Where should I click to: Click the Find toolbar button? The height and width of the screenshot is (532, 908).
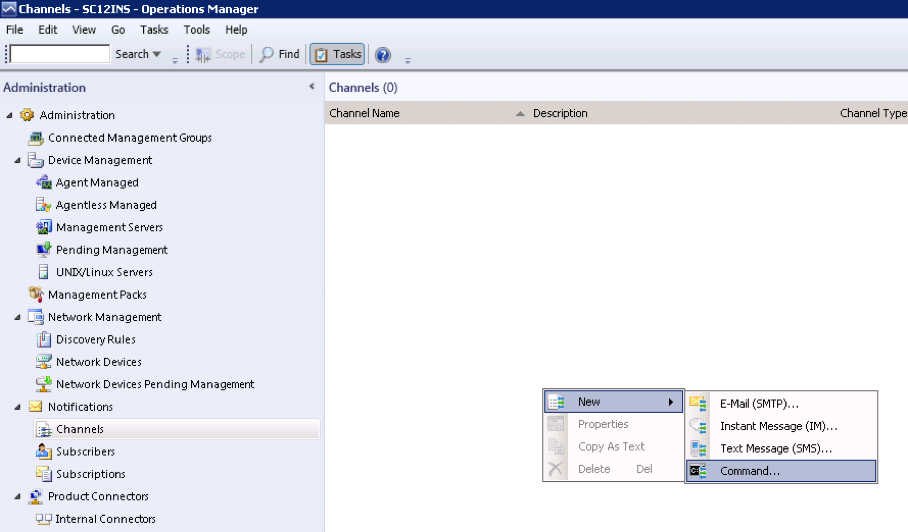pos(280,54)
